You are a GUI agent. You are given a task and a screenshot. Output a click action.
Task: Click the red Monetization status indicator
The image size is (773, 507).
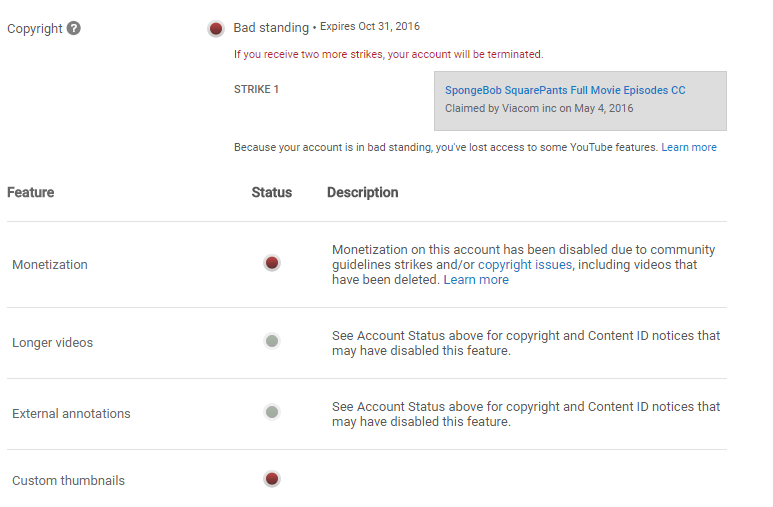(272, 263)
